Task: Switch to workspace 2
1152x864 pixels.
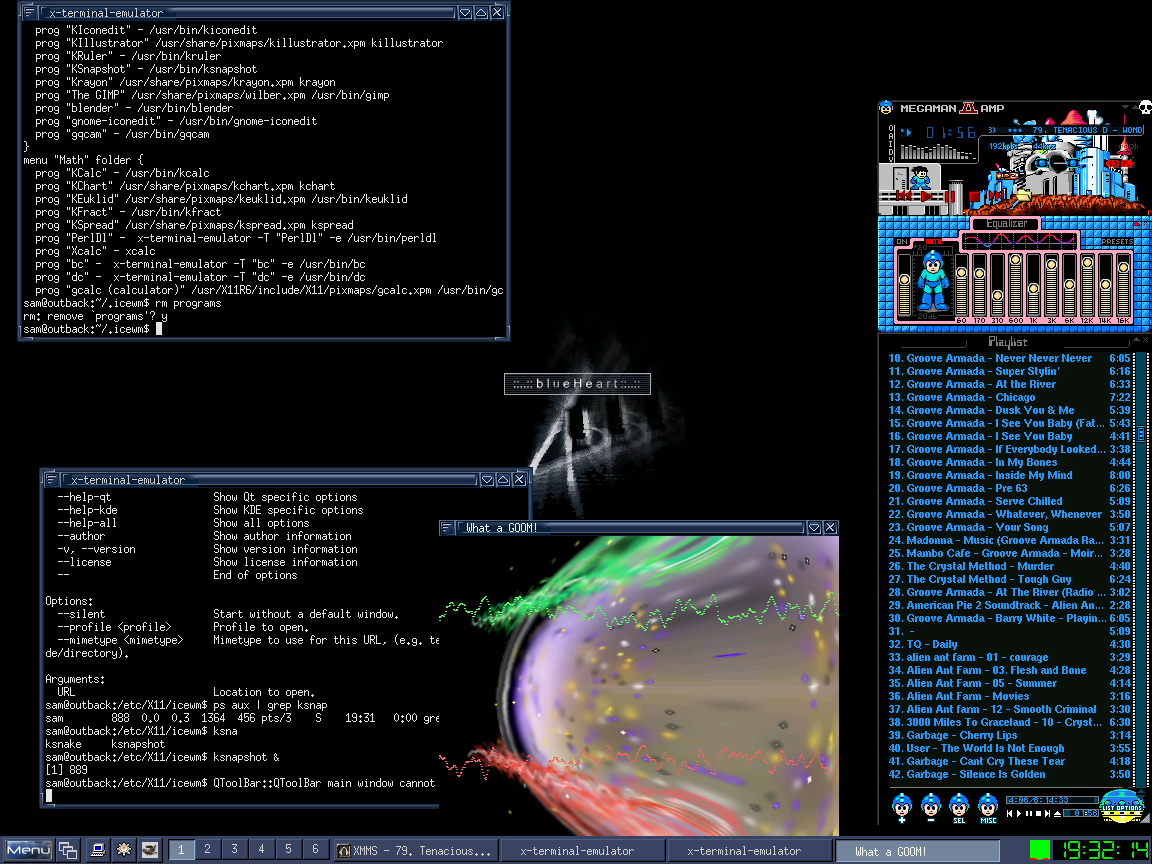Action: [208, 849]
